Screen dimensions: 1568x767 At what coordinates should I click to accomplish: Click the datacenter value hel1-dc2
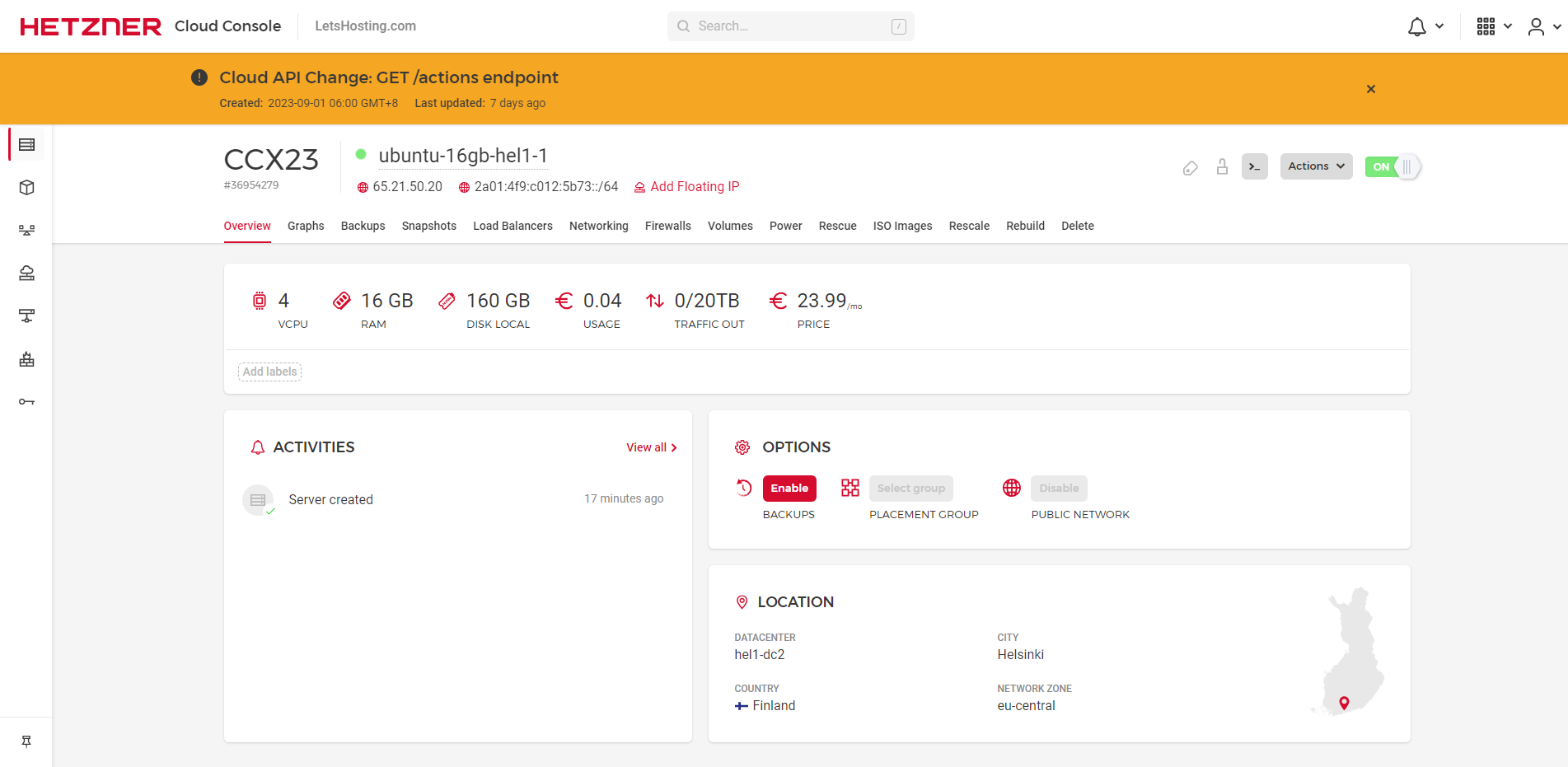coord(760,655)
